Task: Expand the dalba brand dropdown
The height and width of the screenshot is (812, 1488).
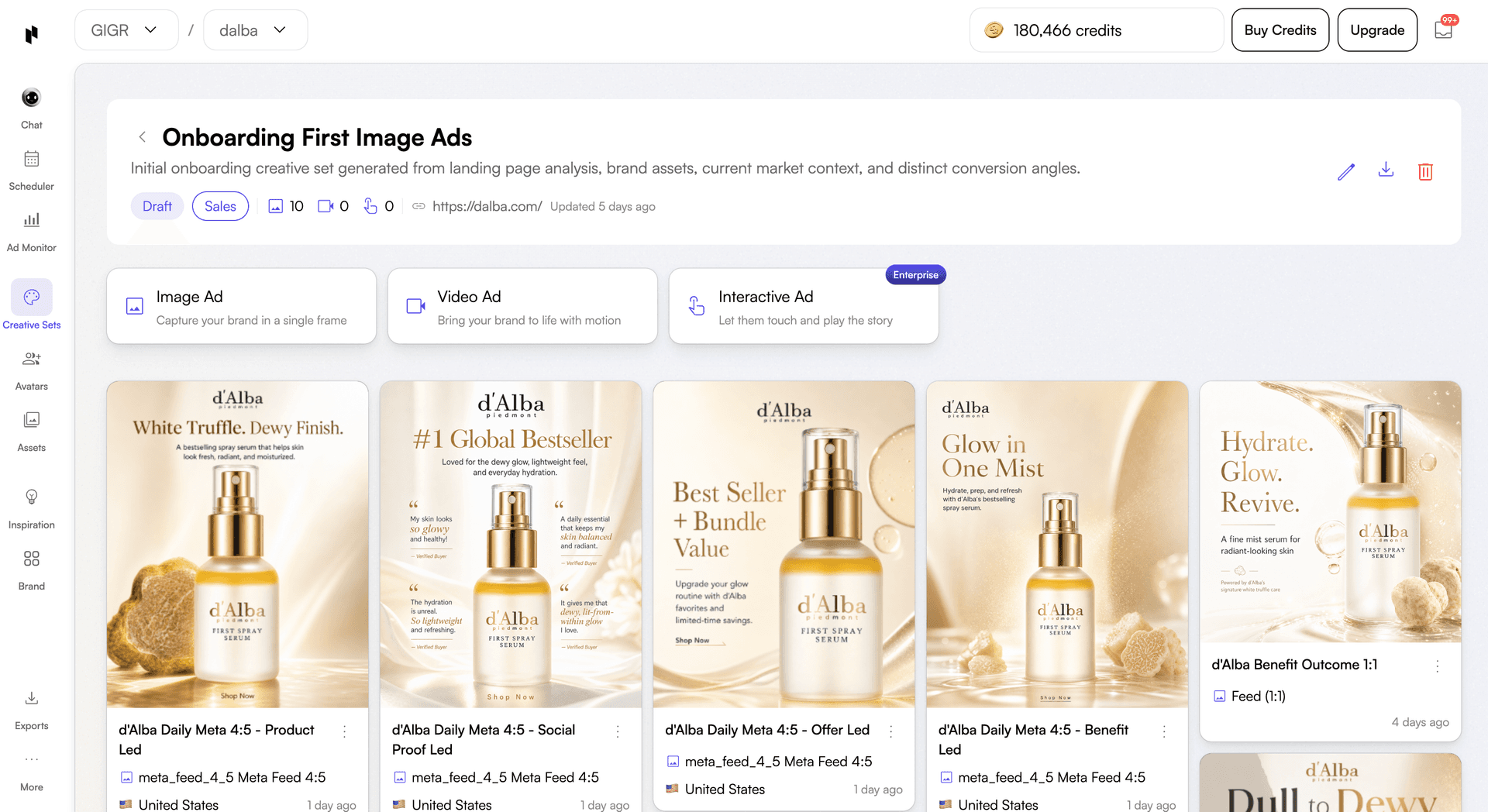Action: pyautogui.click(x=255, y=30)
